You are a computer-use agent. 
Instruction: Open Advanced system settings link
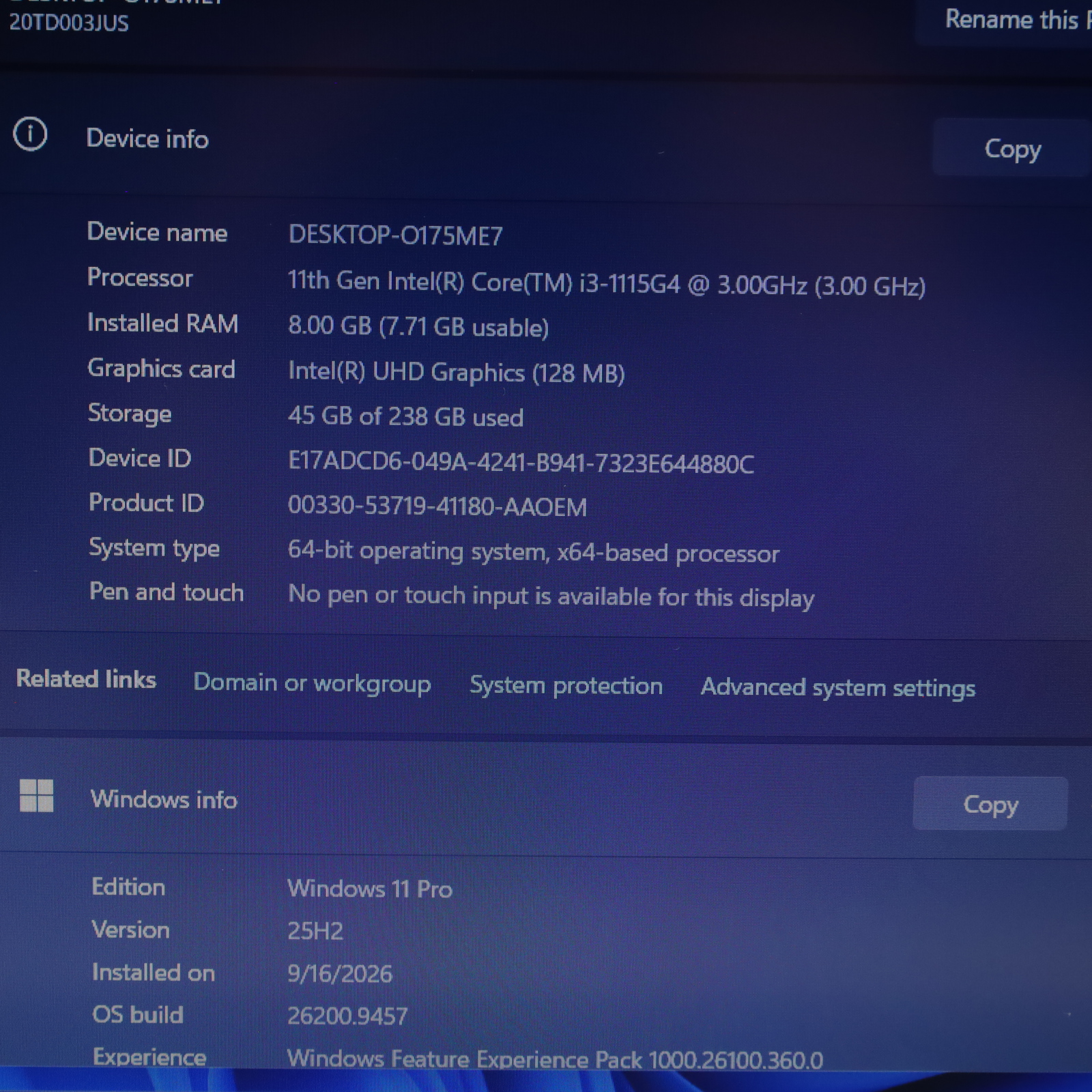(x=837, y=687)
